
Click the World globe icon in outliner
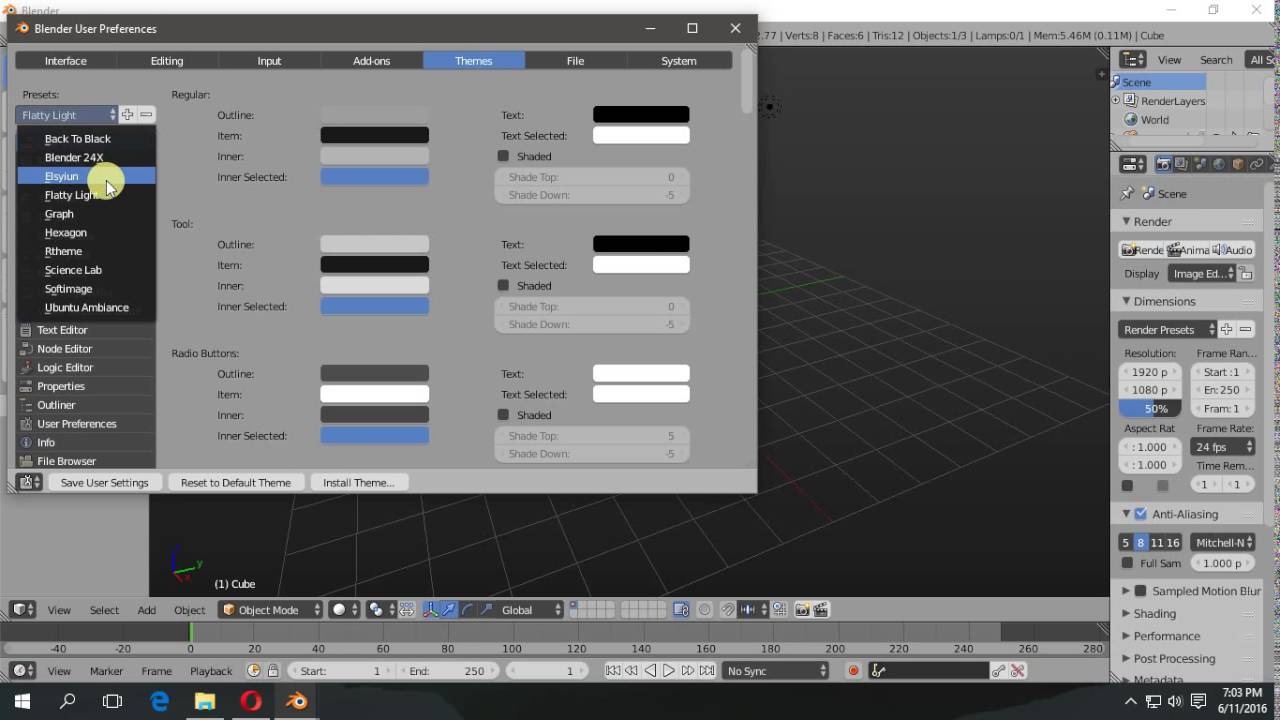[1131, 120]
